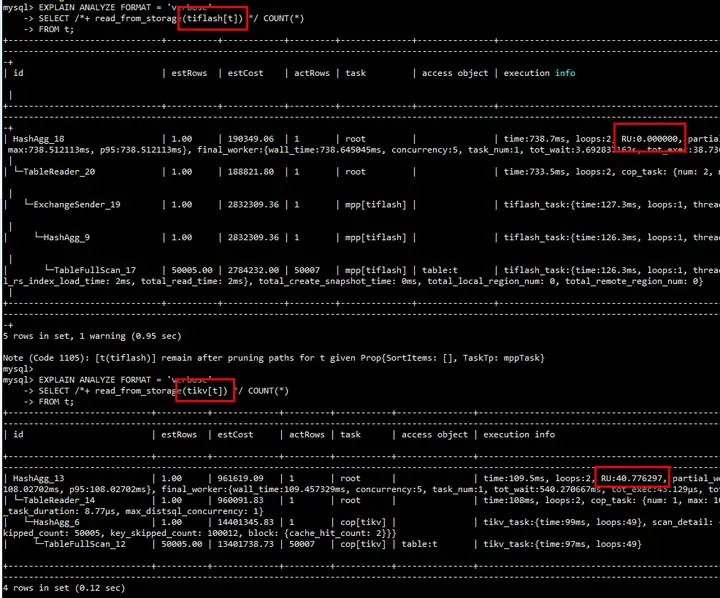Select the TableReader_14 operator id
The height and width of the screenshot is (598, 720).
[59, 500]
